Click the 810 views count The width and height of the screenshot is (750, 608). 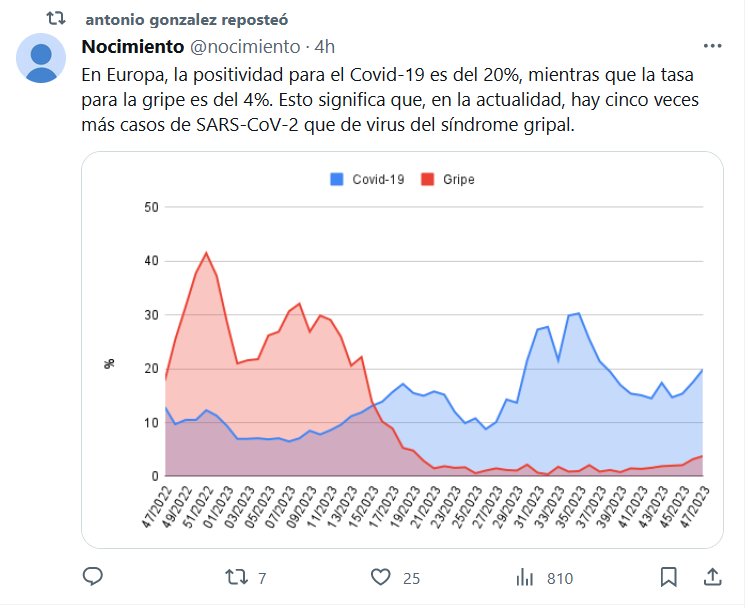tap(559, 578)
